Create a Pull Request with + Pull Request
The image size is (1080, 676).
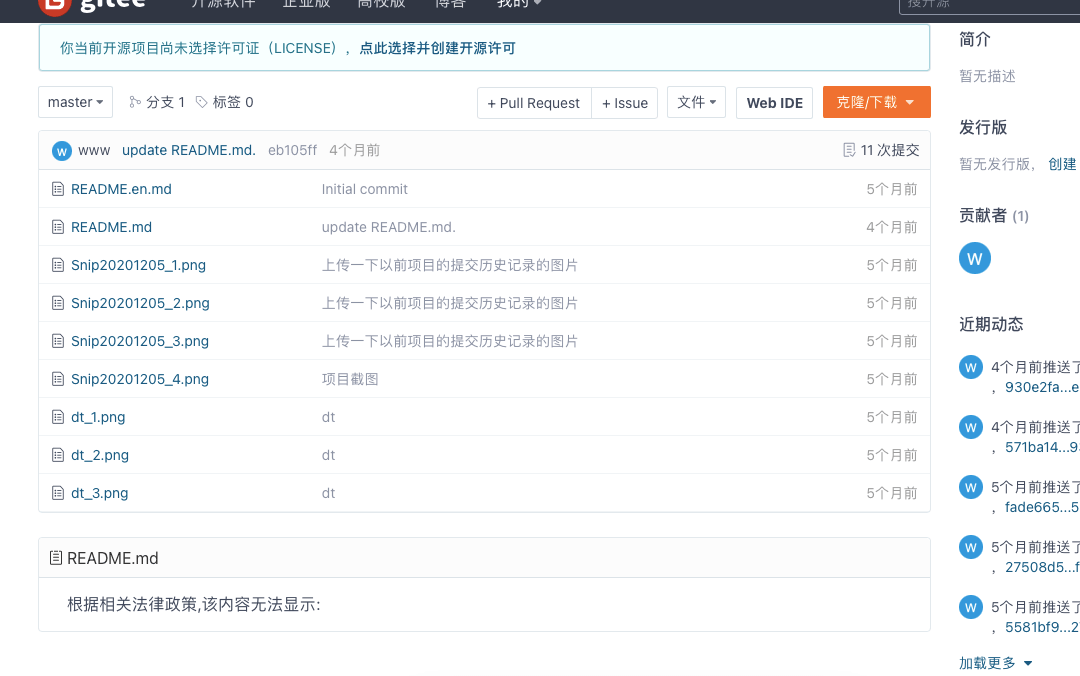[533, 102]
